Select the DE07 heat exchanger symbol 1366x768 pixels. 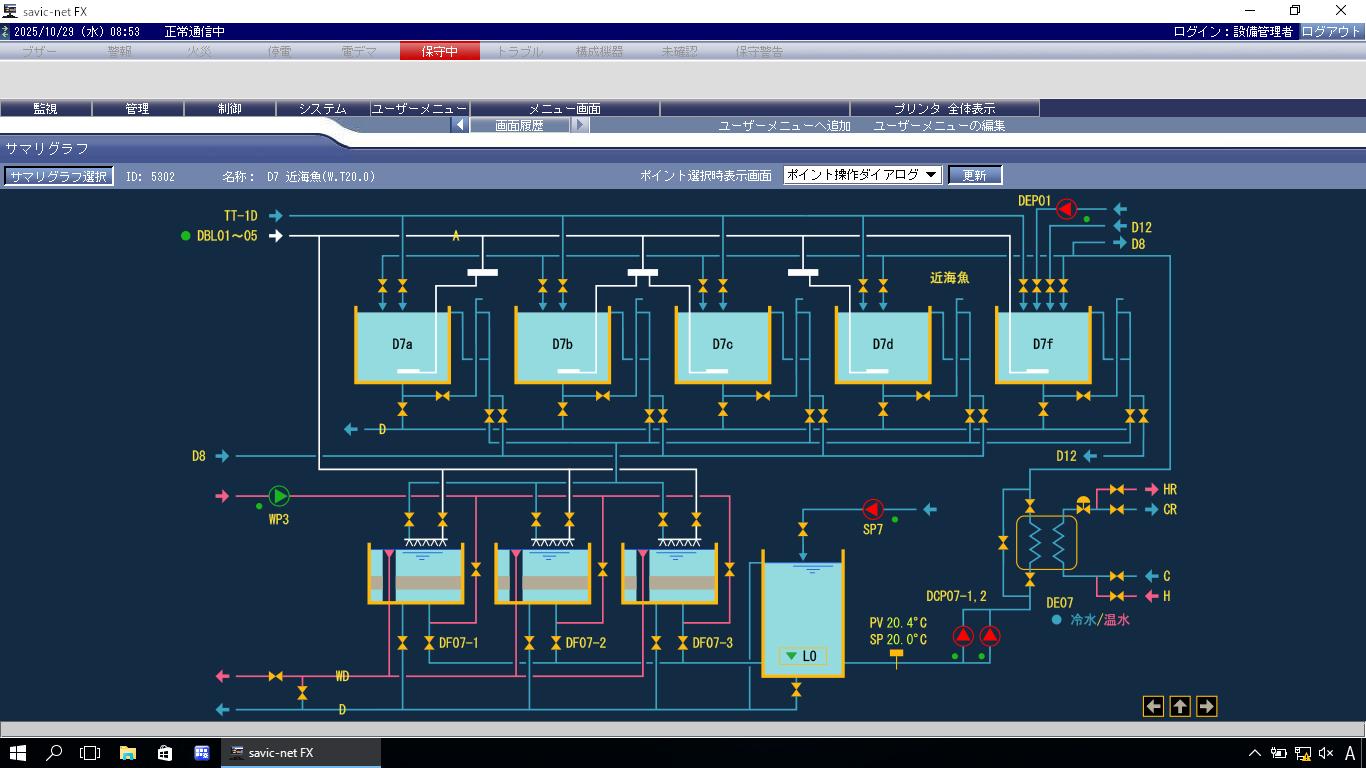(1046, 543)
